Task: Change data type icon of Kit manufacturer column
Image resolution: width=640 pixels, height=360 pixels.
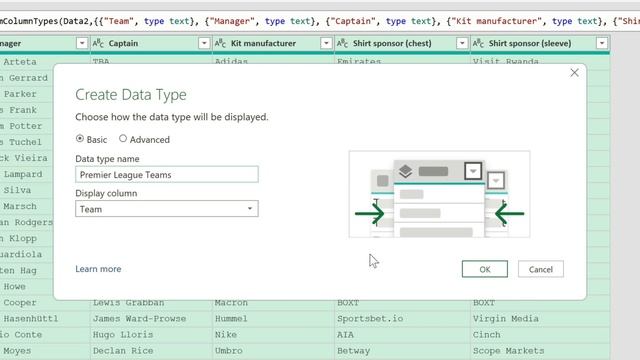Action: click(220, 43)
